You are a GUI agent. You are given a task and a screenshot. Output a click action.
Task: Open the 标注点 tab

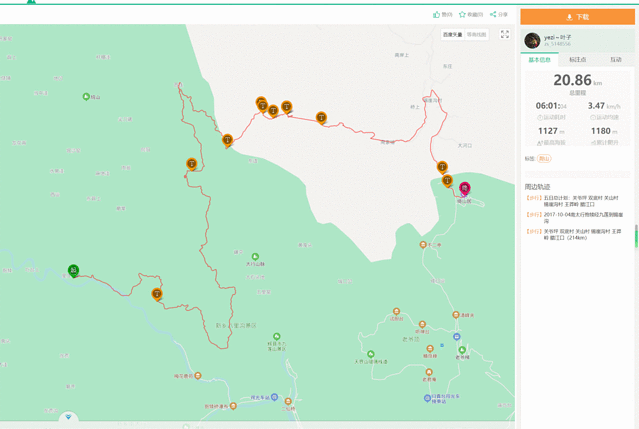[x=578, y=60]
